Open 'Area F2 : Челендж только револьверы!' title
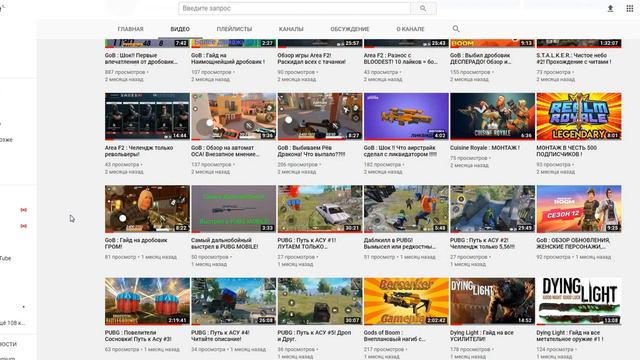Image resolution: width=640 pixels, height=360 pixels. tap(139, 151)
